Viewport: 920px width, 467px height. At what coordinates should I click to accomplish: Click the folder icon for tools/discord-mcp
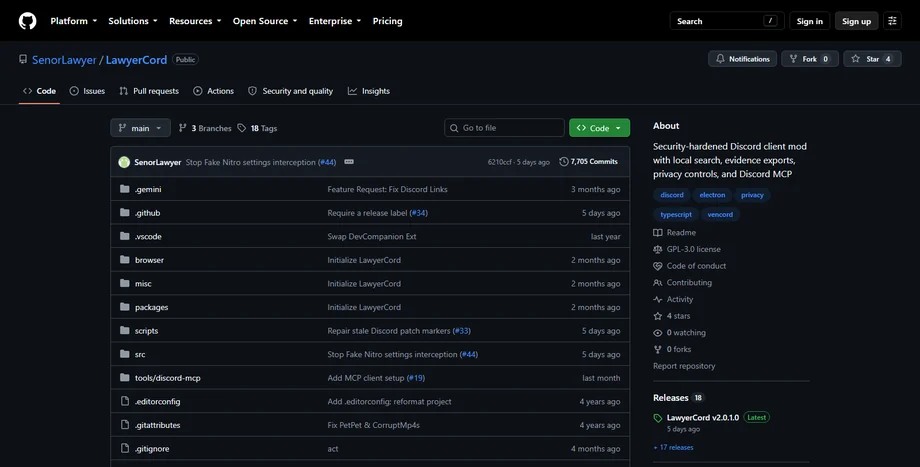[x=124, y=377]
